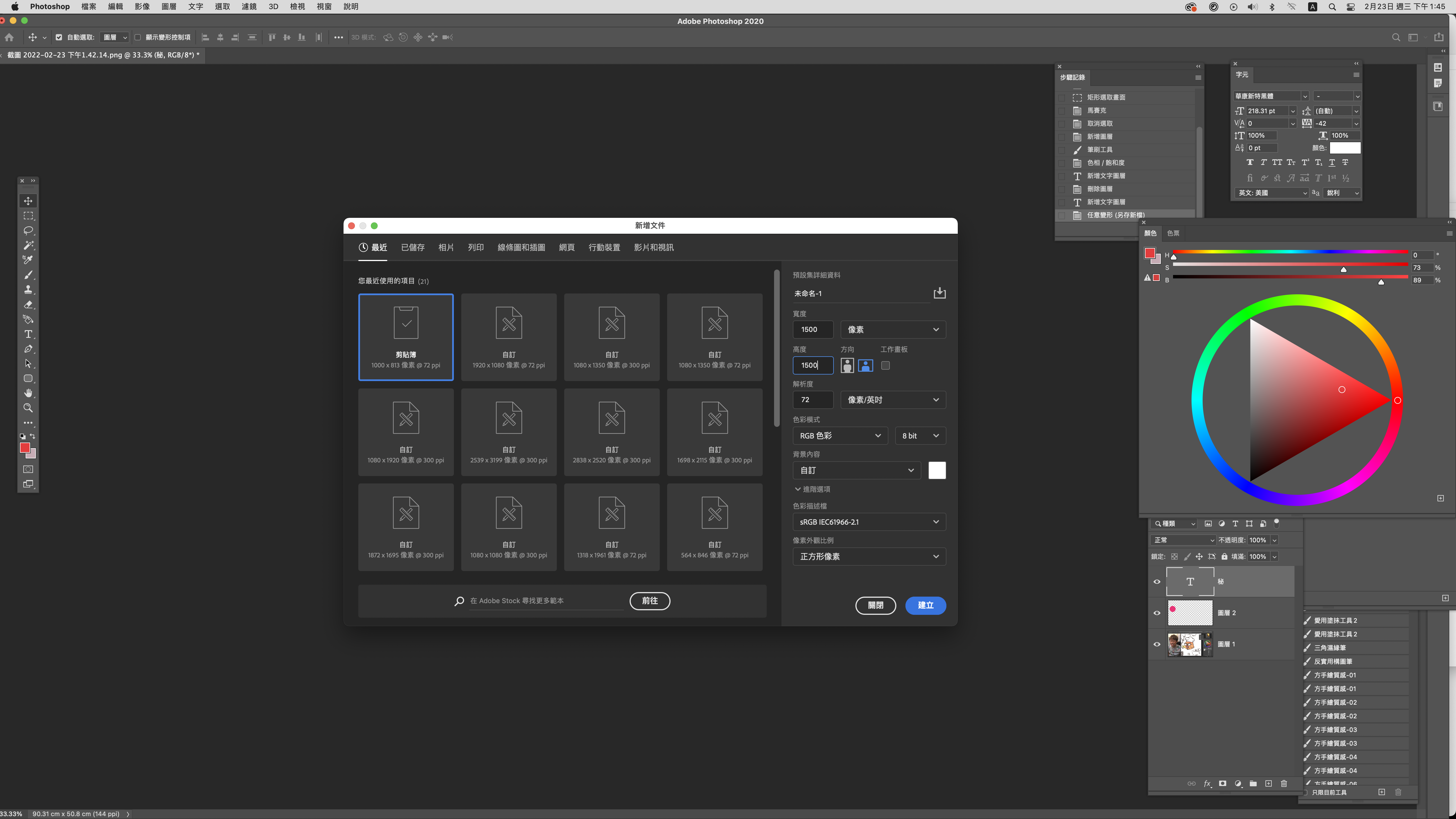Open the RGB 色彩 color mode dropdown
The width and height of the screenshot is (1456, 819).
[840, 435]
